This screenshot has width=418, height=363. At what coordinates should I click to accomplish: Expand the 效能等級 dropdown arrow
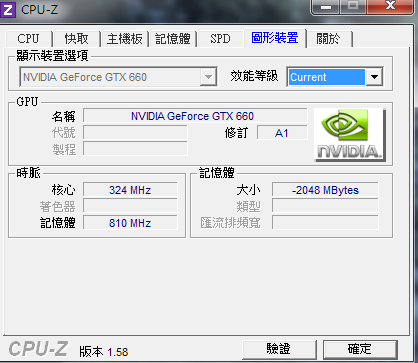click(374, 77)
